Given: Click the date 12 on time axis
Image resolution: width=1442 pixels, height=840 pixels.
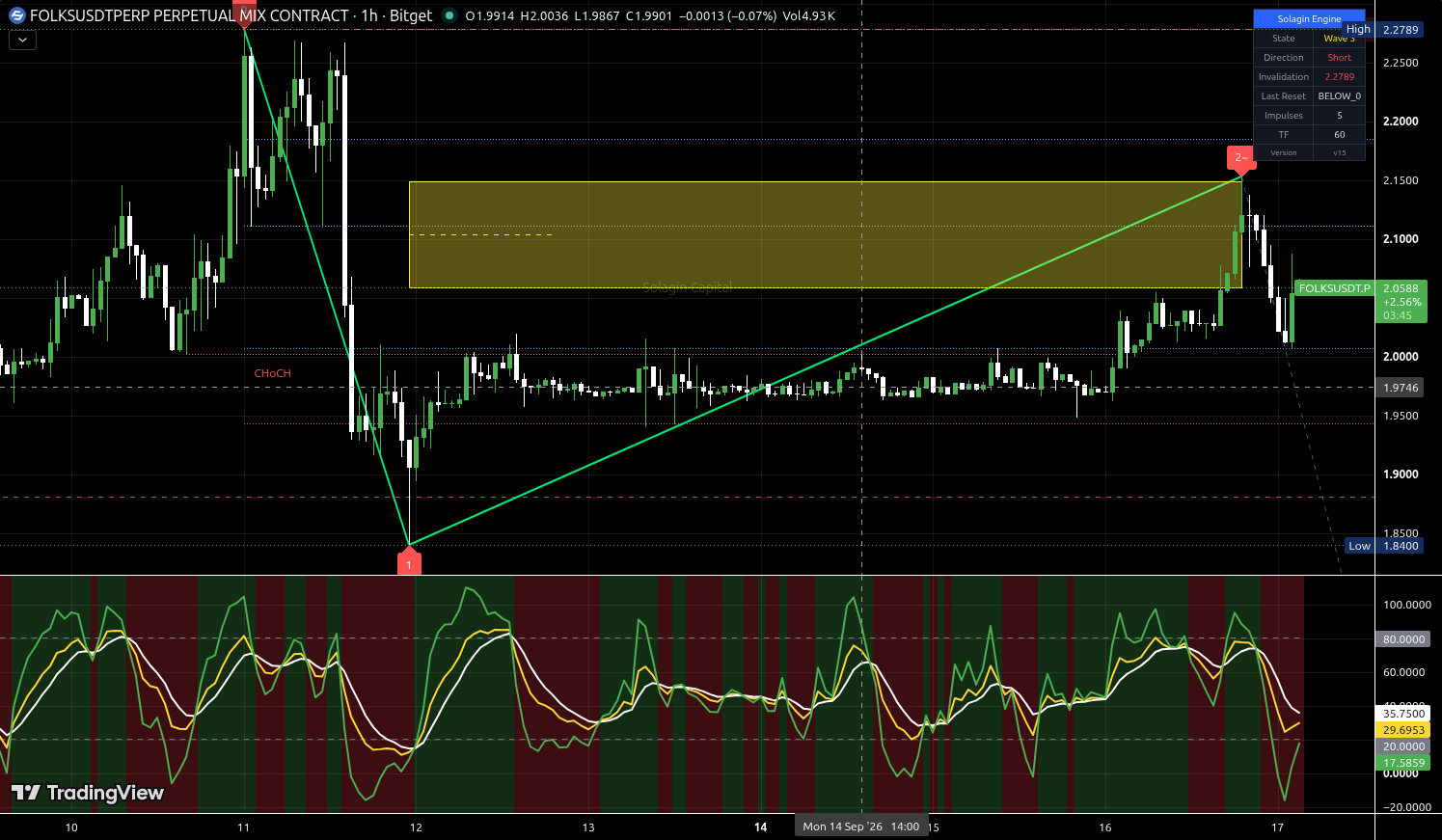Looking at the screenshot, I should [x=416, y=827].
